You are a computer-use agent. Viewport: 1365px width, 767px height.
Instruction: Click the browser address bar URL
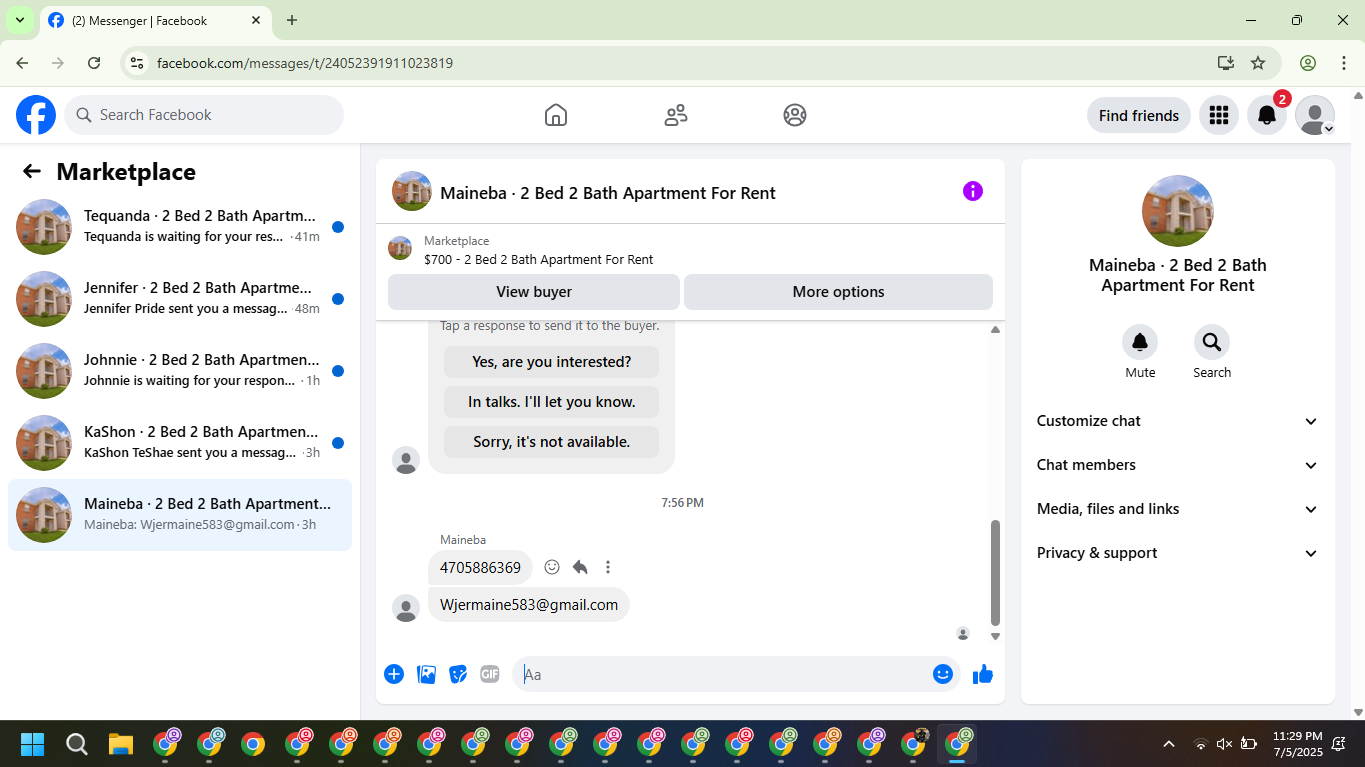click(x=305, y=63)
